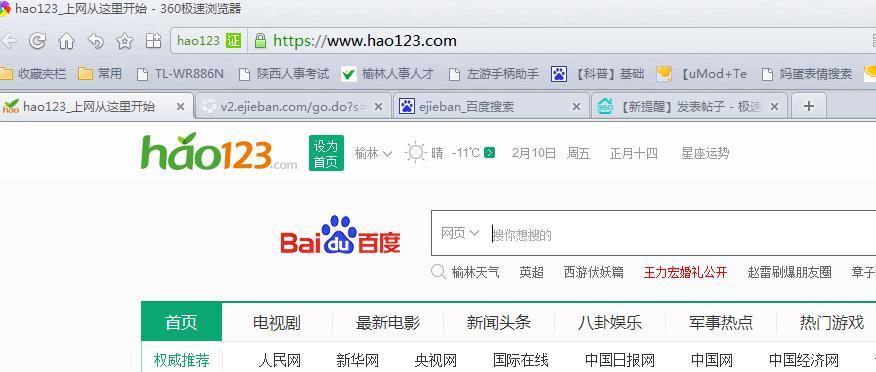Click the browser back arrow

(8, 41)
